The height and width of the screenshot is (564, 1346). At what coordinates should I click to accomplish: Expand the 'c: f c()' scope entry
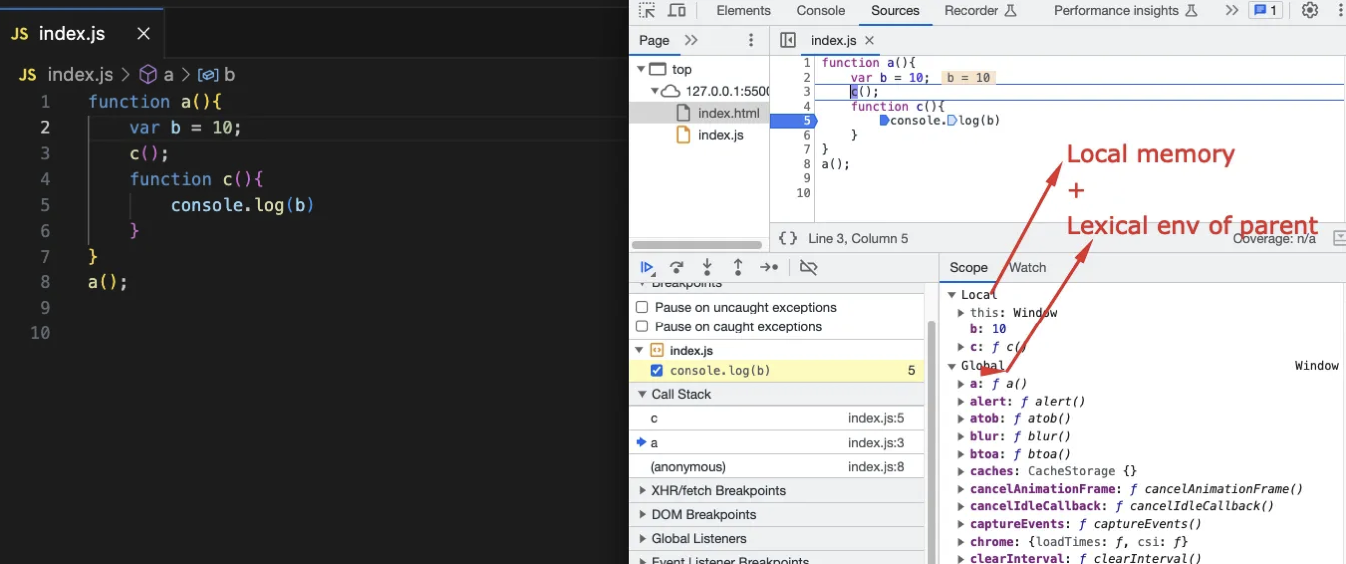pos(961,347)
